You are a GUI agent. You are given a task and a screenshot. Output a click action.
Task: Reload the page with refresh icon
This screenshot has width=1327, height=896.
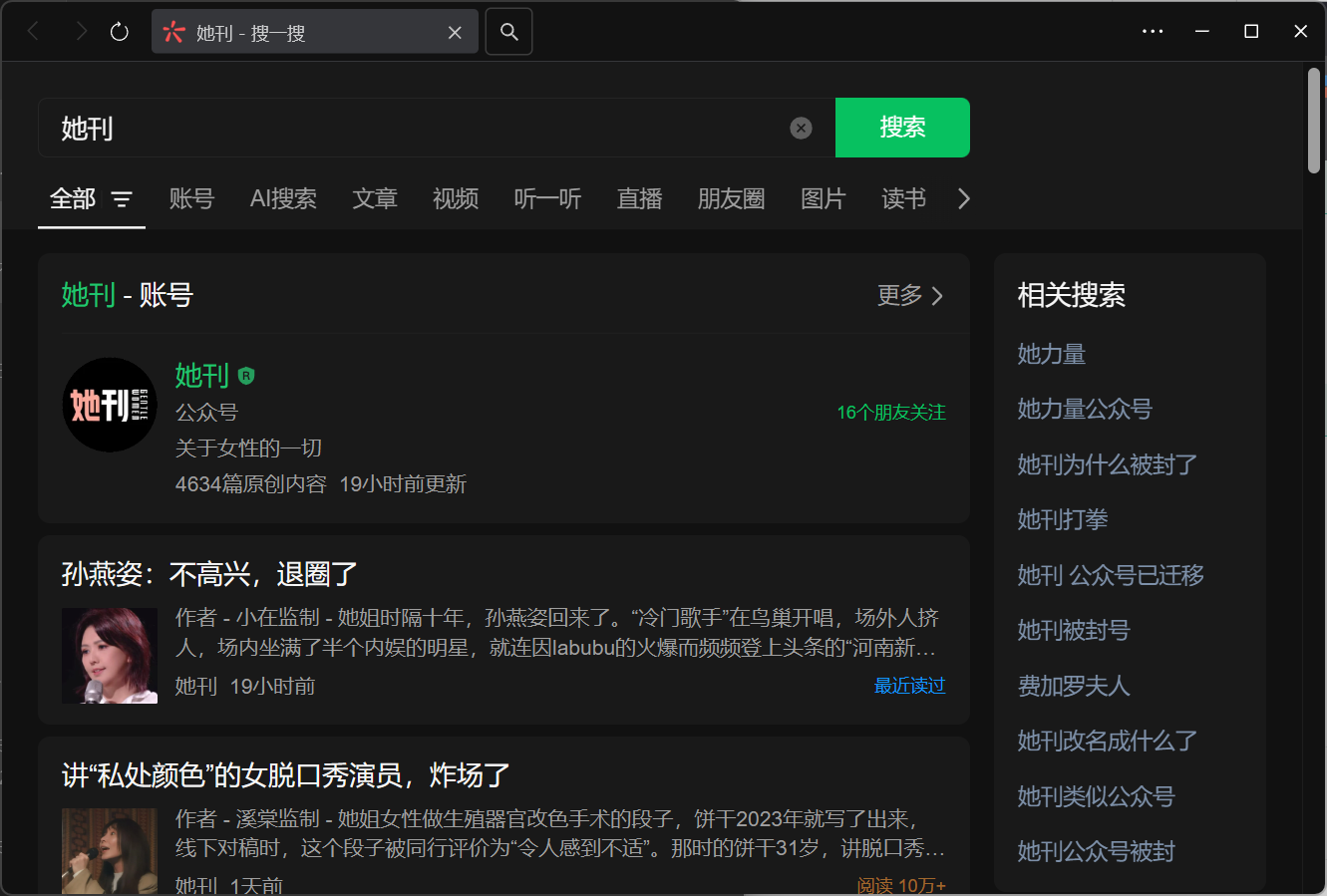coord(120,32)
